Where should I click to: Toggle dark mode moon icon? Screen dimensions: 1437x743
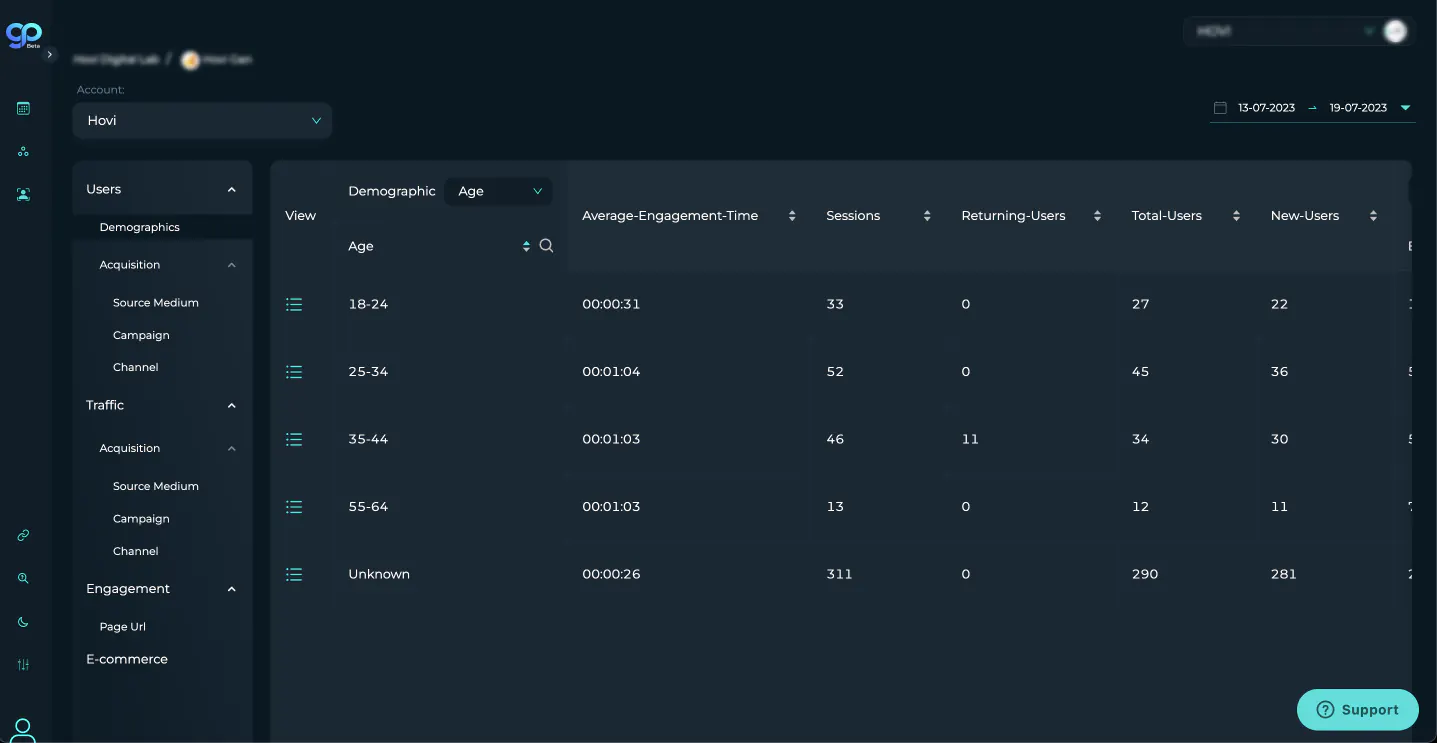pos(23,622)
